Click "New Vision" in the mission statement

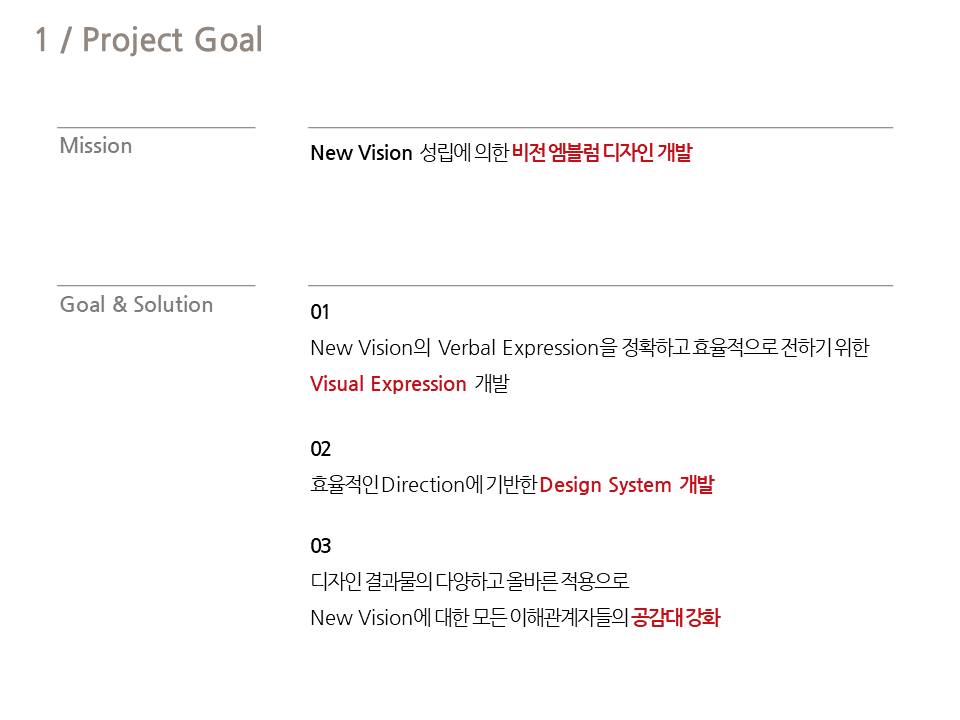pyautogui.click(x=361, y=153)
